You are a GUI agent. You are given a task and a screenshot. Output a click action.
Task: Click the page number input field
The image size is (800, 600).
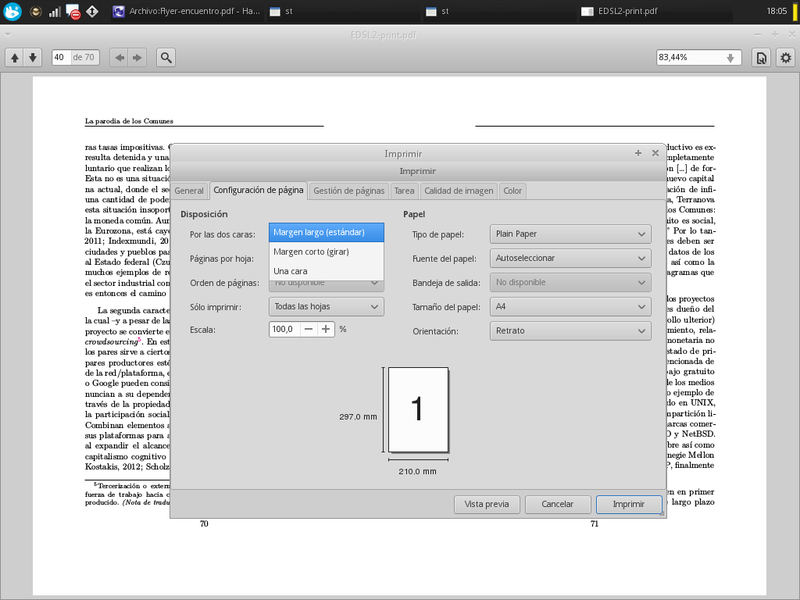(x=60, y=58)
